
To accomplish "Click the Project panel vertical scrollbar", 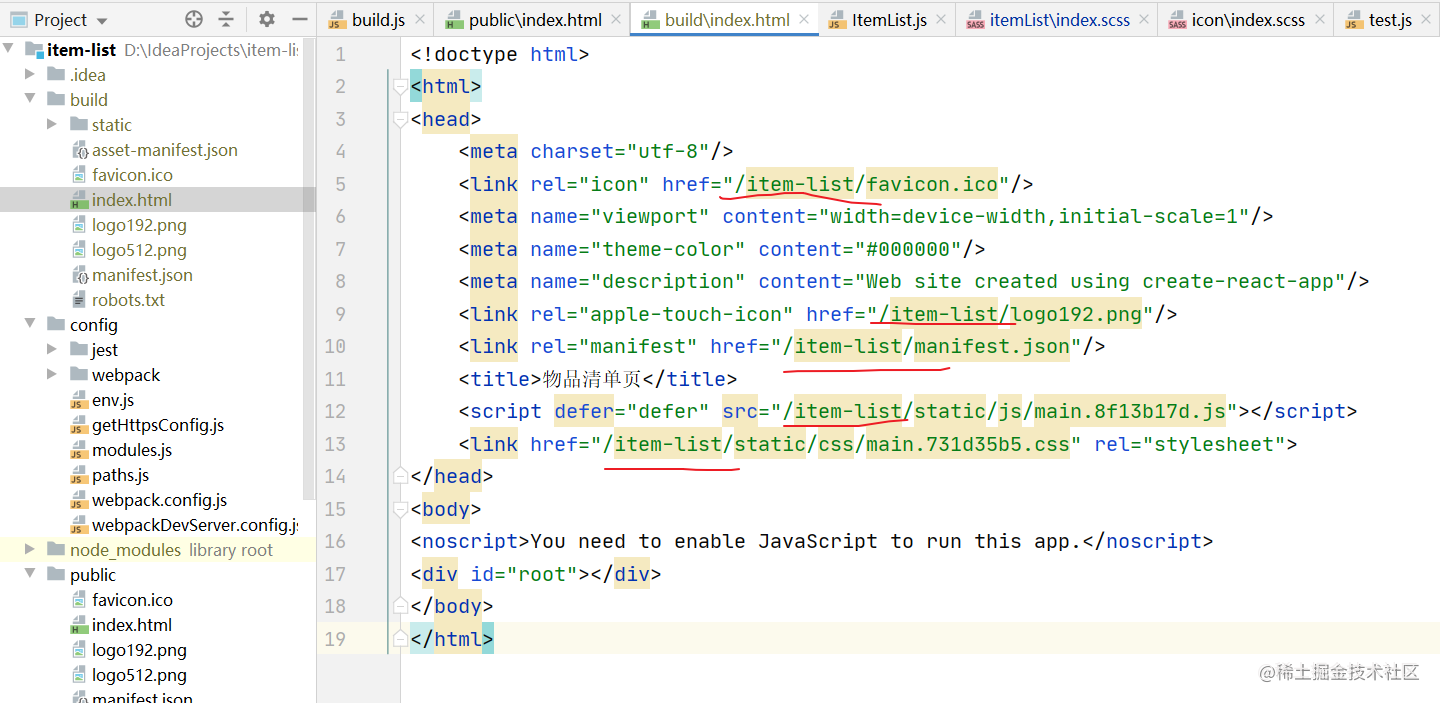I will (x=309, y=270).
